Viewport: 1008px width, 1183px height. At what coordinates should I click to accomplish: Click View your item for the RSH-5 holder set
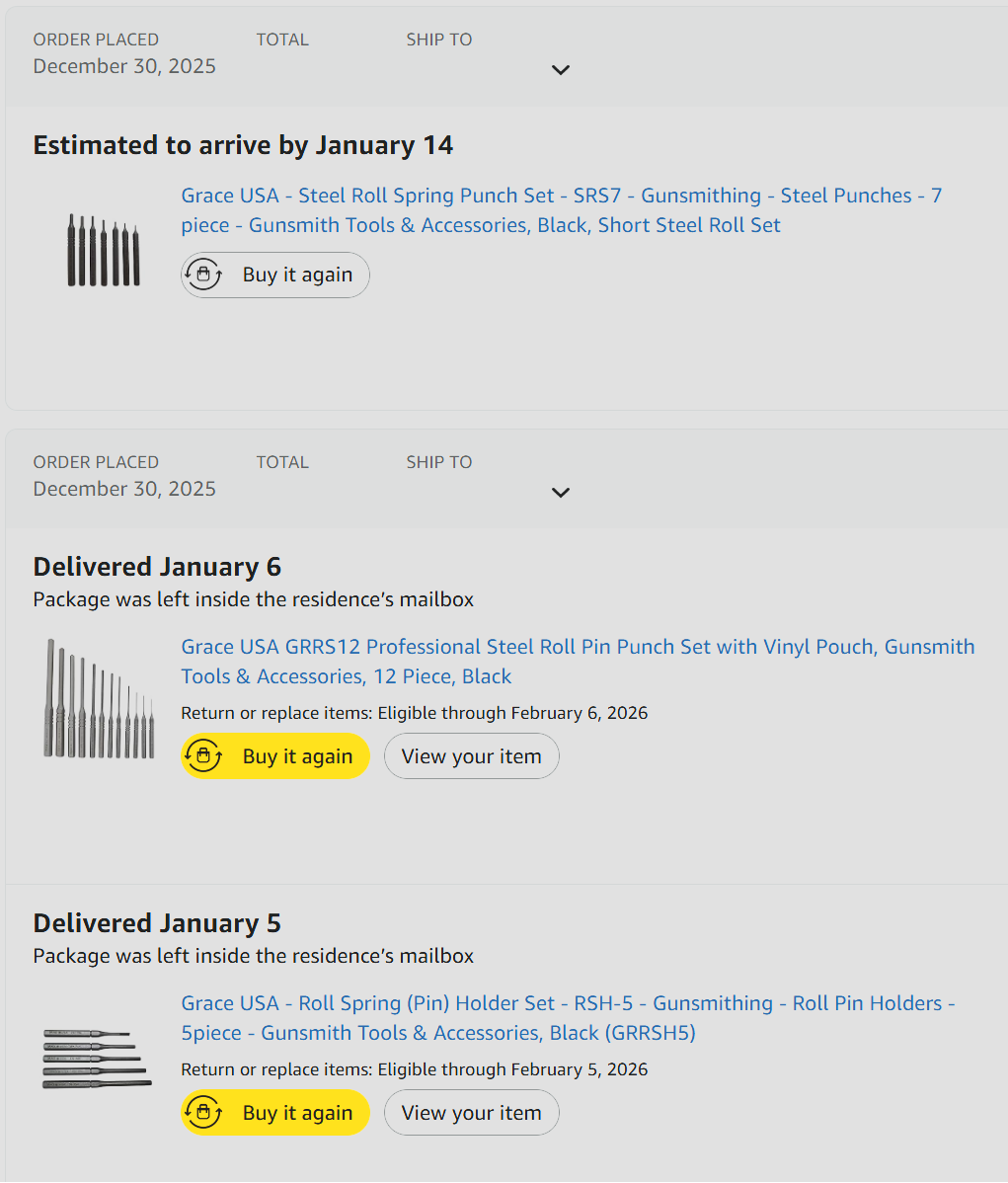(x=471, y=1113)
